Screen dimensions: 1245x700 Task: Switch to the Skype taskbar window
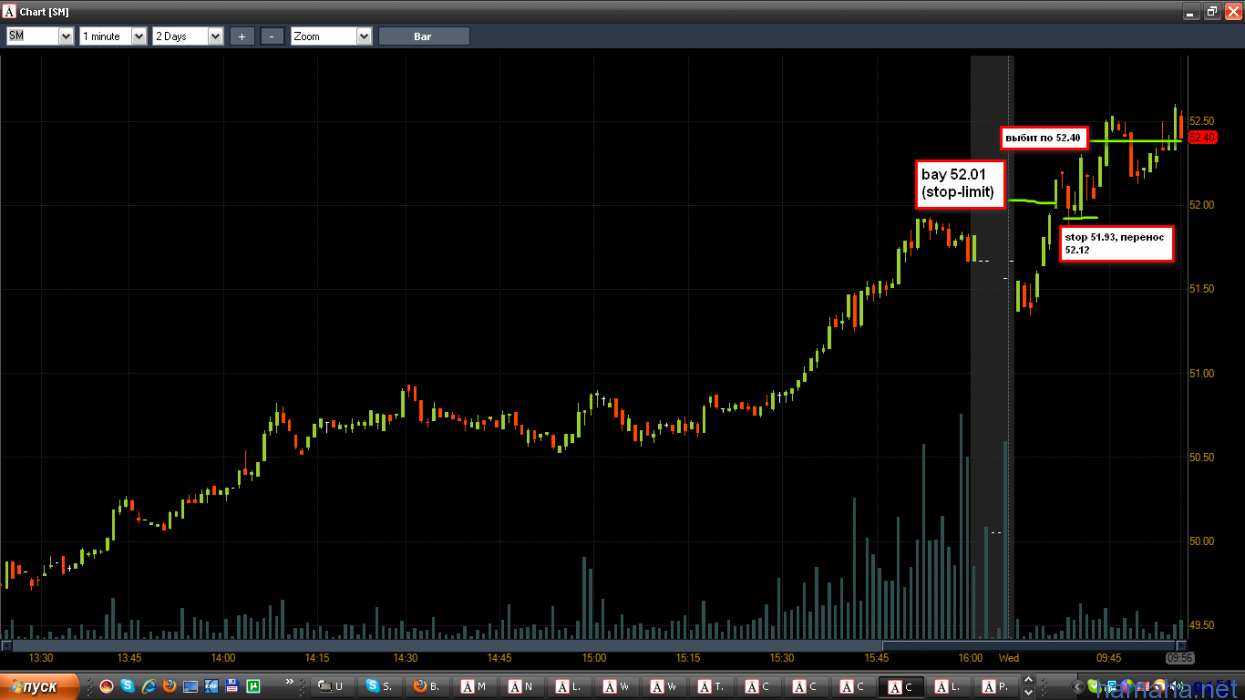click(x=380, y=687)
